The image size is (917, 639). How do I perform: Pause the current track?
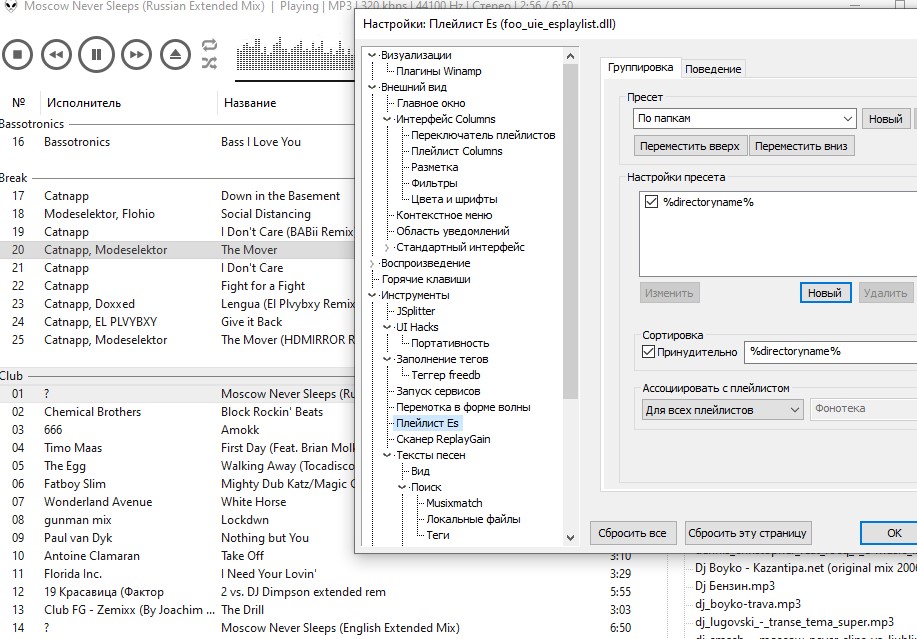point(96,54)
